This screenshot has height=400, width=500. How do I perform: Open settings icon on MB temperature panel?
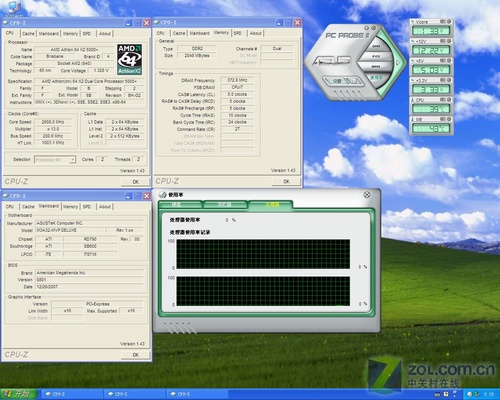coord(443,119)
